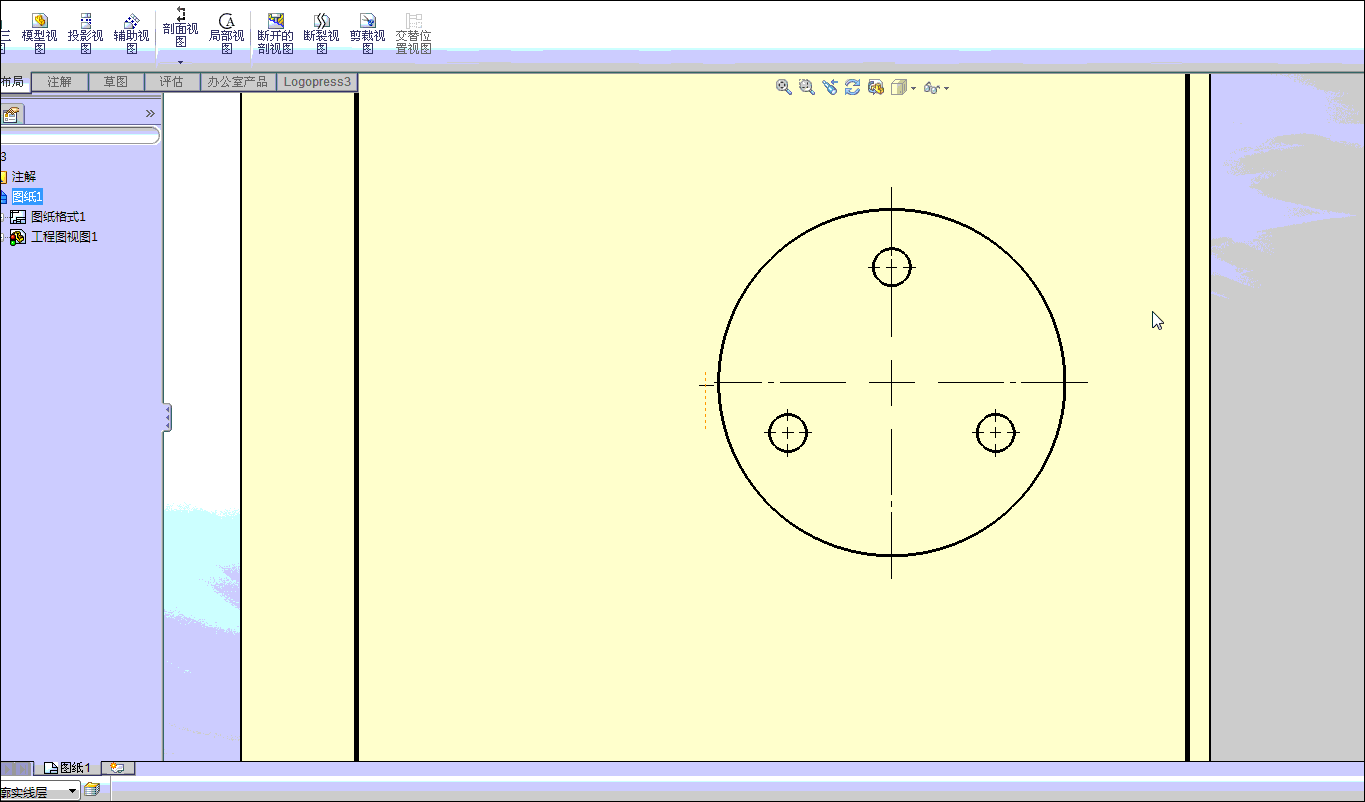
Task: Expand the 剖面视图 dropdown arrow
Action: pos(181,62)
